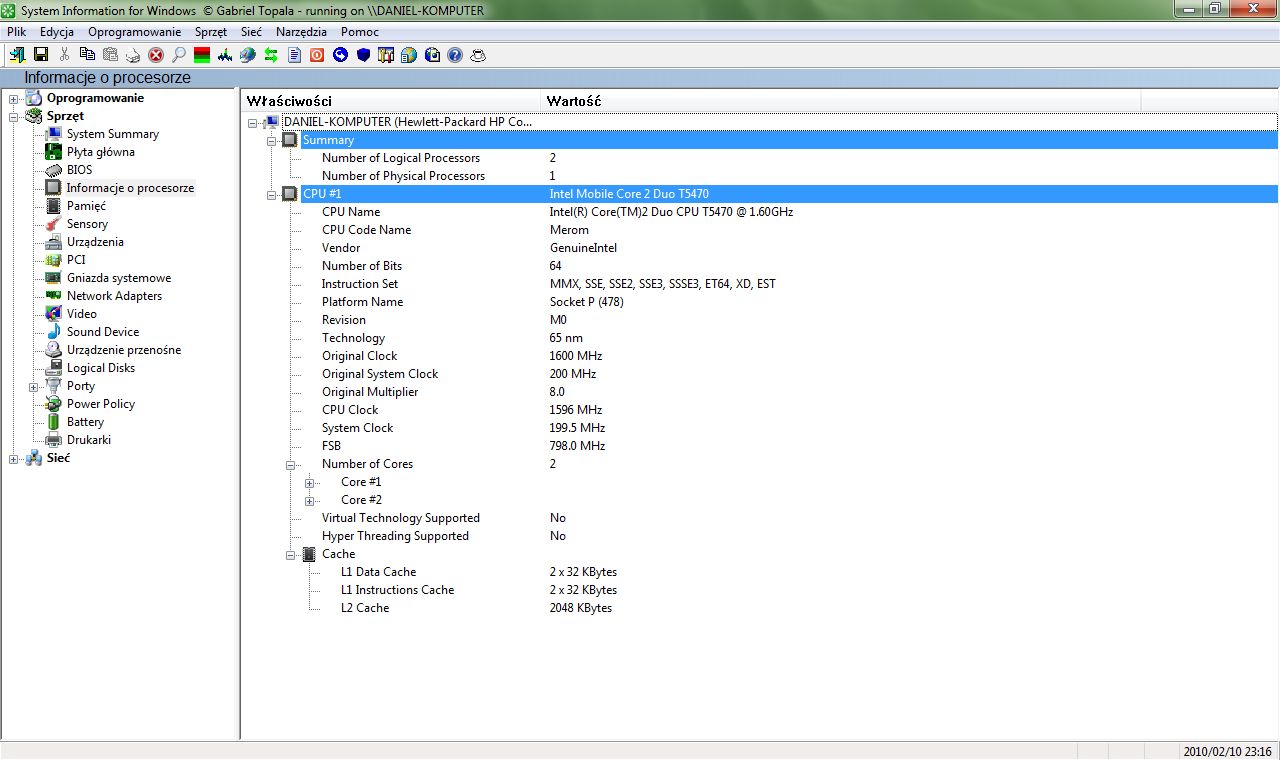Expand the Core #1 node
This screenshot has width=1280, height=760.
(310, 483)
